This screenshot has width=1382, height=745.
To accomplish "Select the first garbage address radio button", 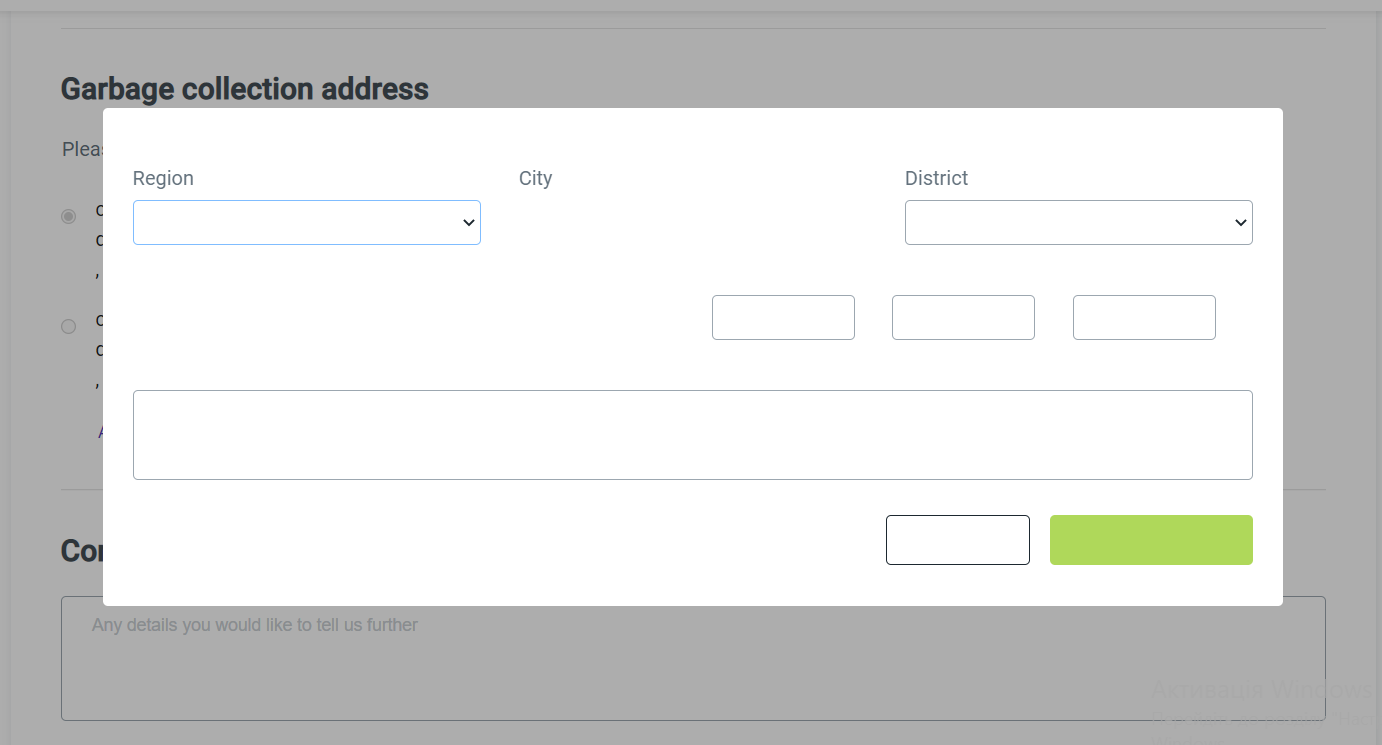I will (68, 216).
